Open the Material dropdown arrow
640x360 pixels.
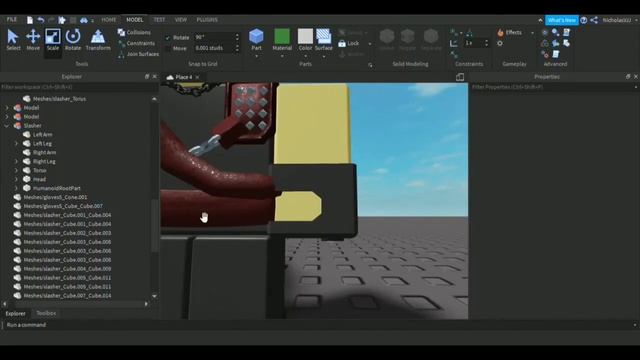click(282, 56)
